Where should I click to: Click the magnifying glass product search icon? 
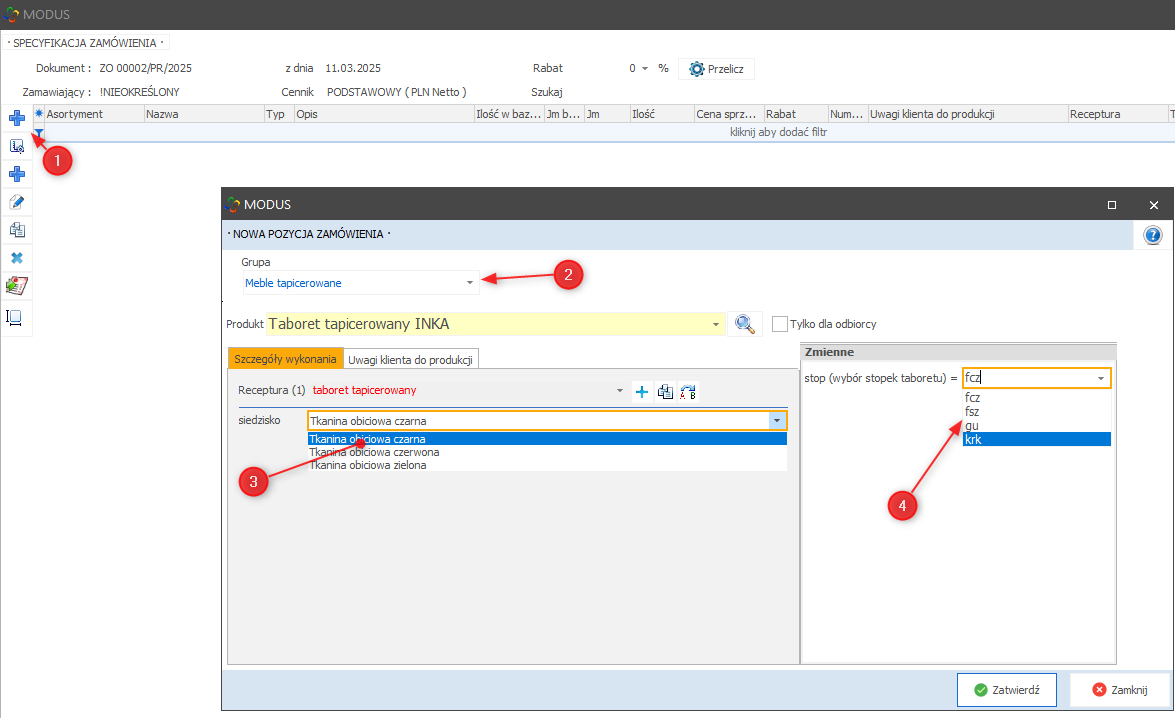pyautogui.click(x=744, y=324)
